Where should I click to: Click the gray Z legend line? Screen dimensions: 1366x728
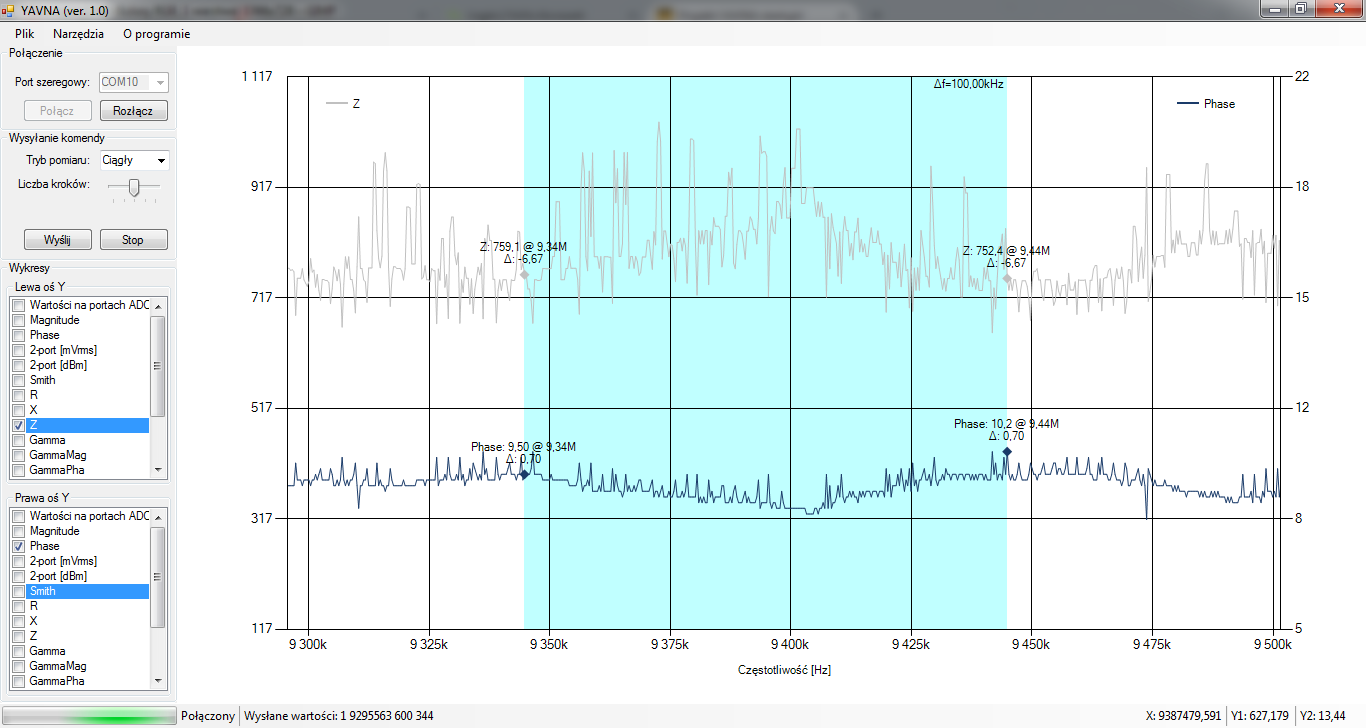coord(337,103)
